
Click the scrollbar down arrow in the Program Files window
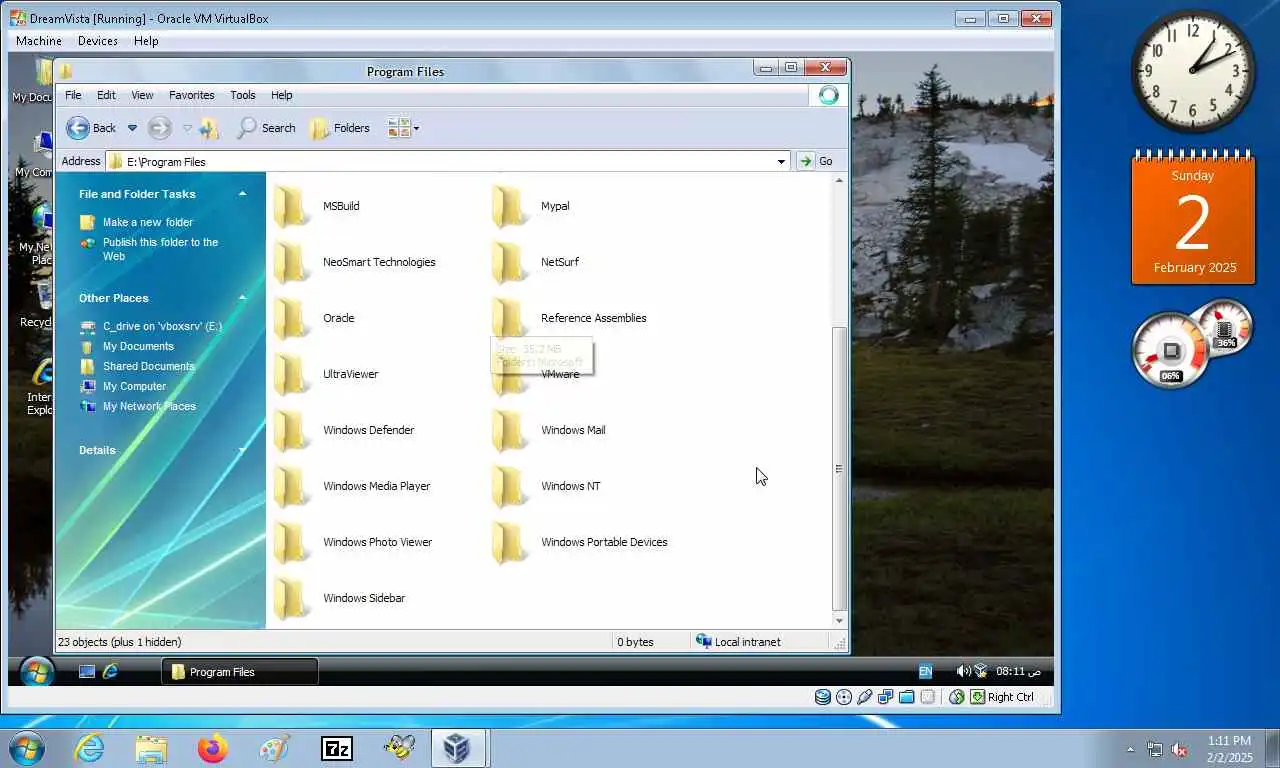pyautogui.click(x=839, y=620)
